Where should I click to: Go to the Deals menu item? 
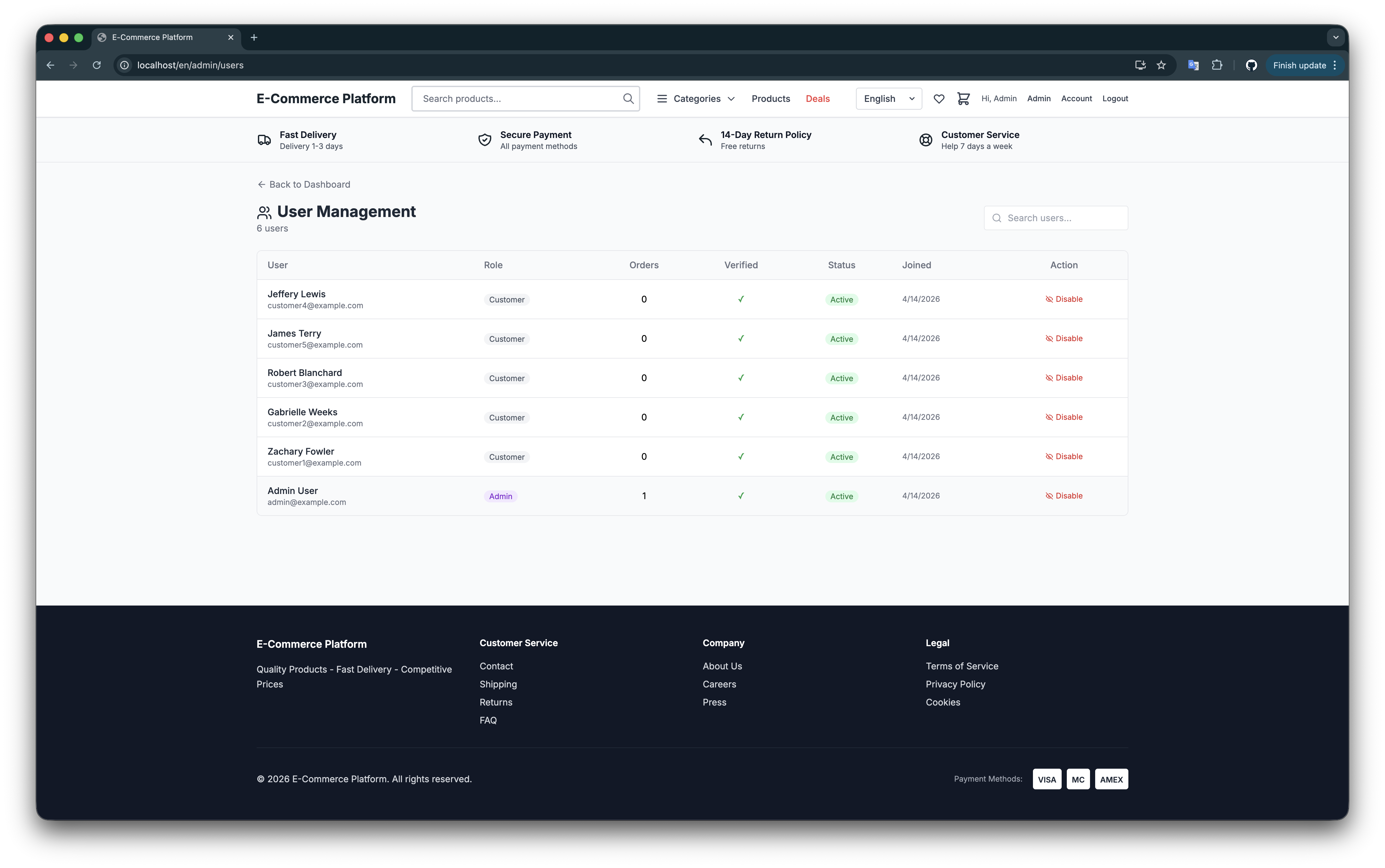point(817,99)
